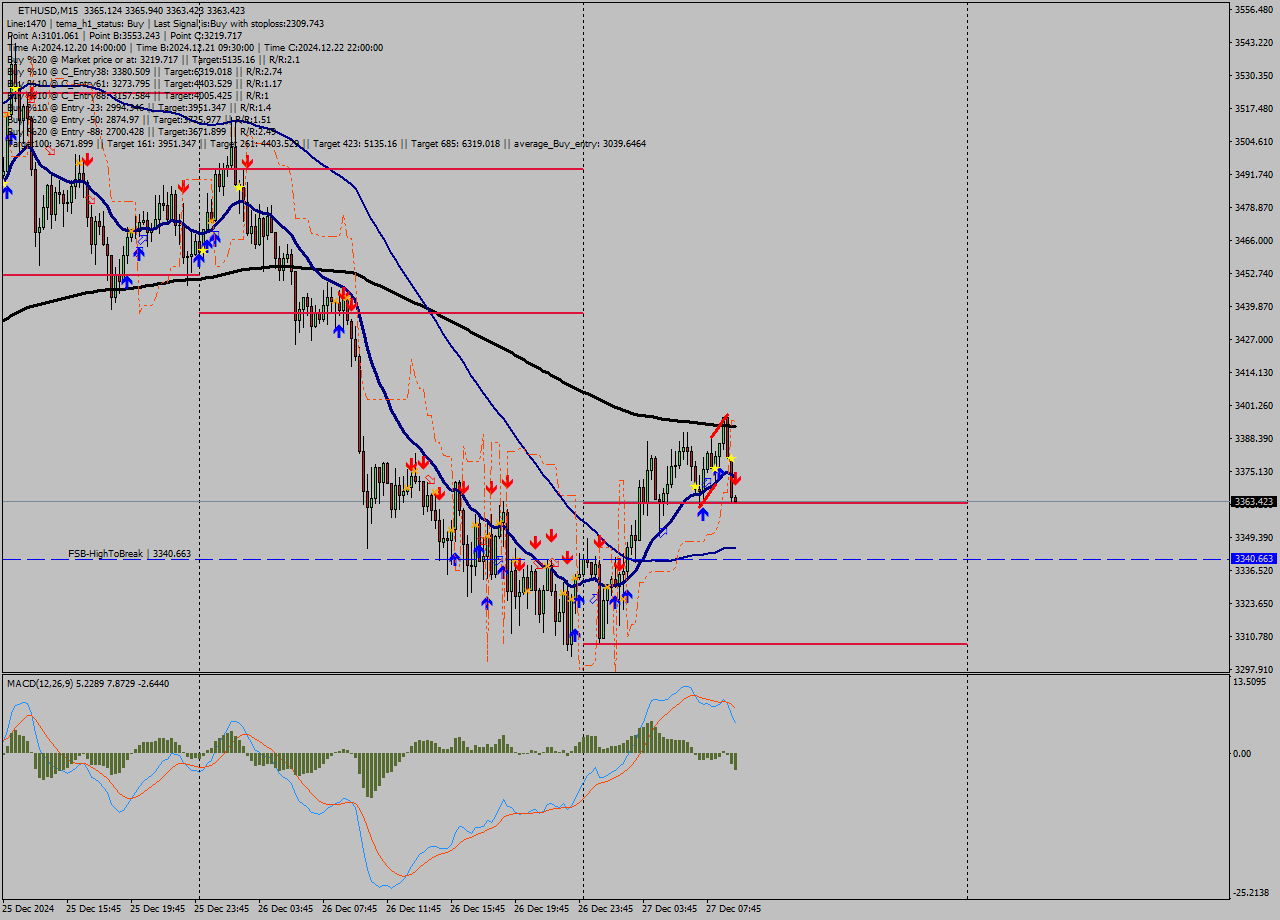Screen dimensions: 1280x920
Task: Click the '26 Dec 19:45' time axis label
Action: pos(542,909)
